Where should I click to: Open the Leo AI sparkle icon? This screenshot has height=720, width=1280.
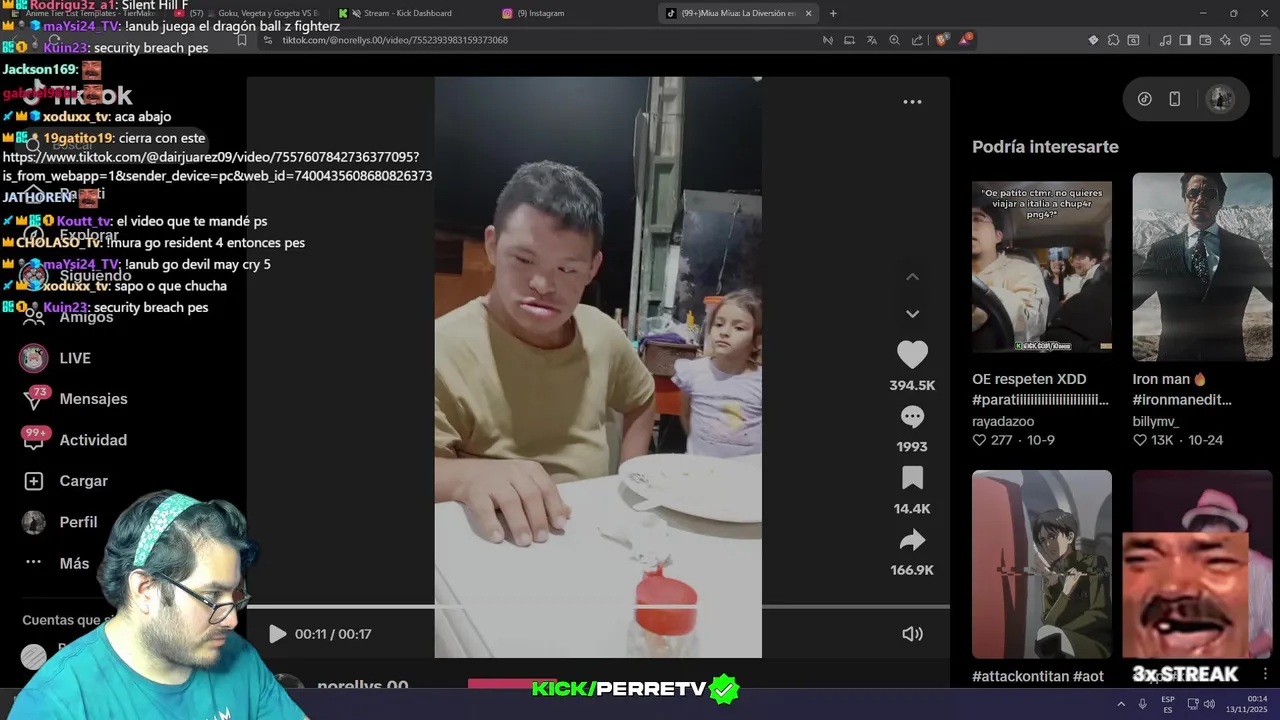[x=1225, y=40]
